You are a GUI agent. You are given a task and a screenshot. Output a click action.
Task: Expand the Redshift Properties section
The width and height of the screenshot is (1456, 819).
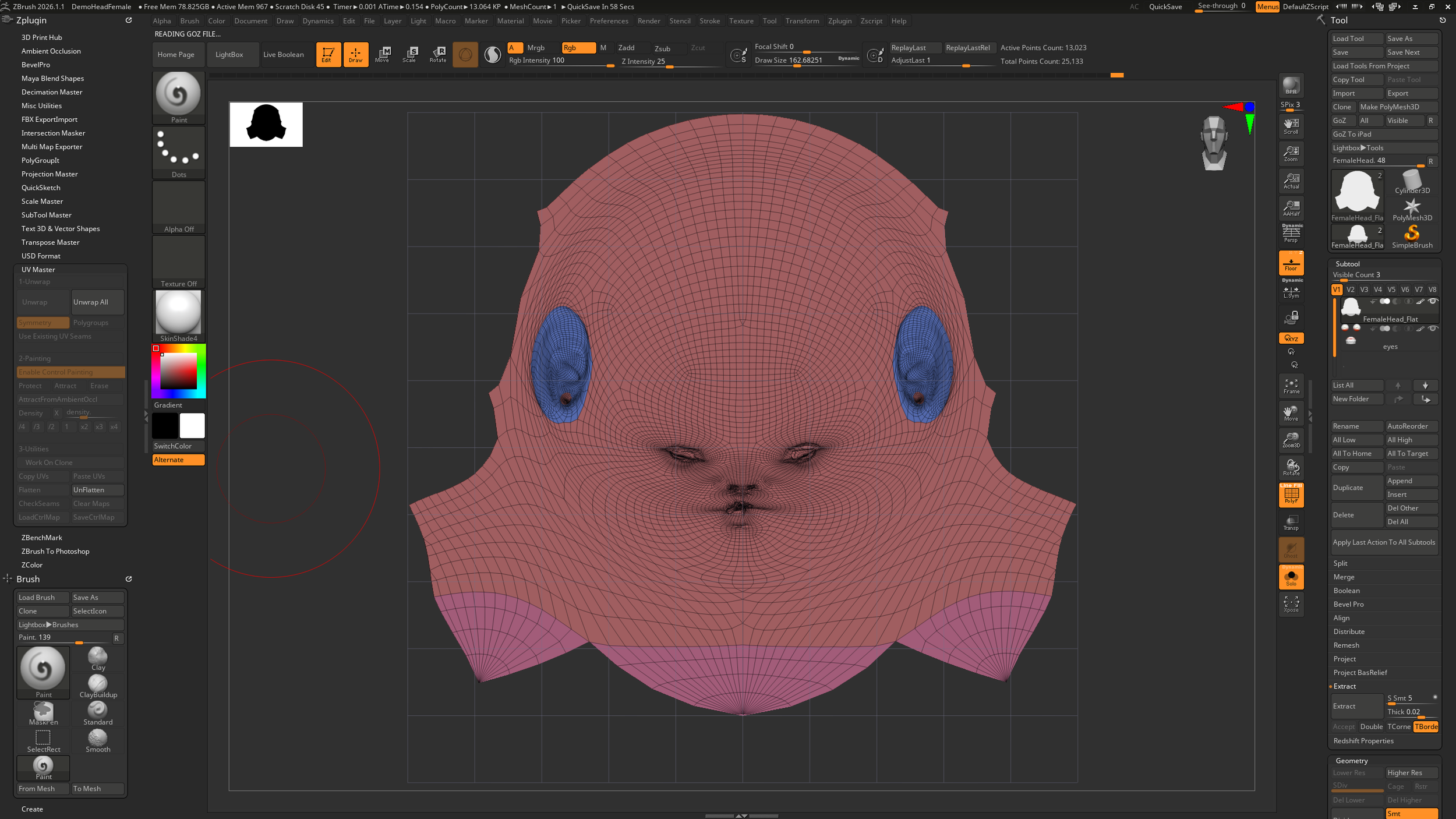(1363, 740)
